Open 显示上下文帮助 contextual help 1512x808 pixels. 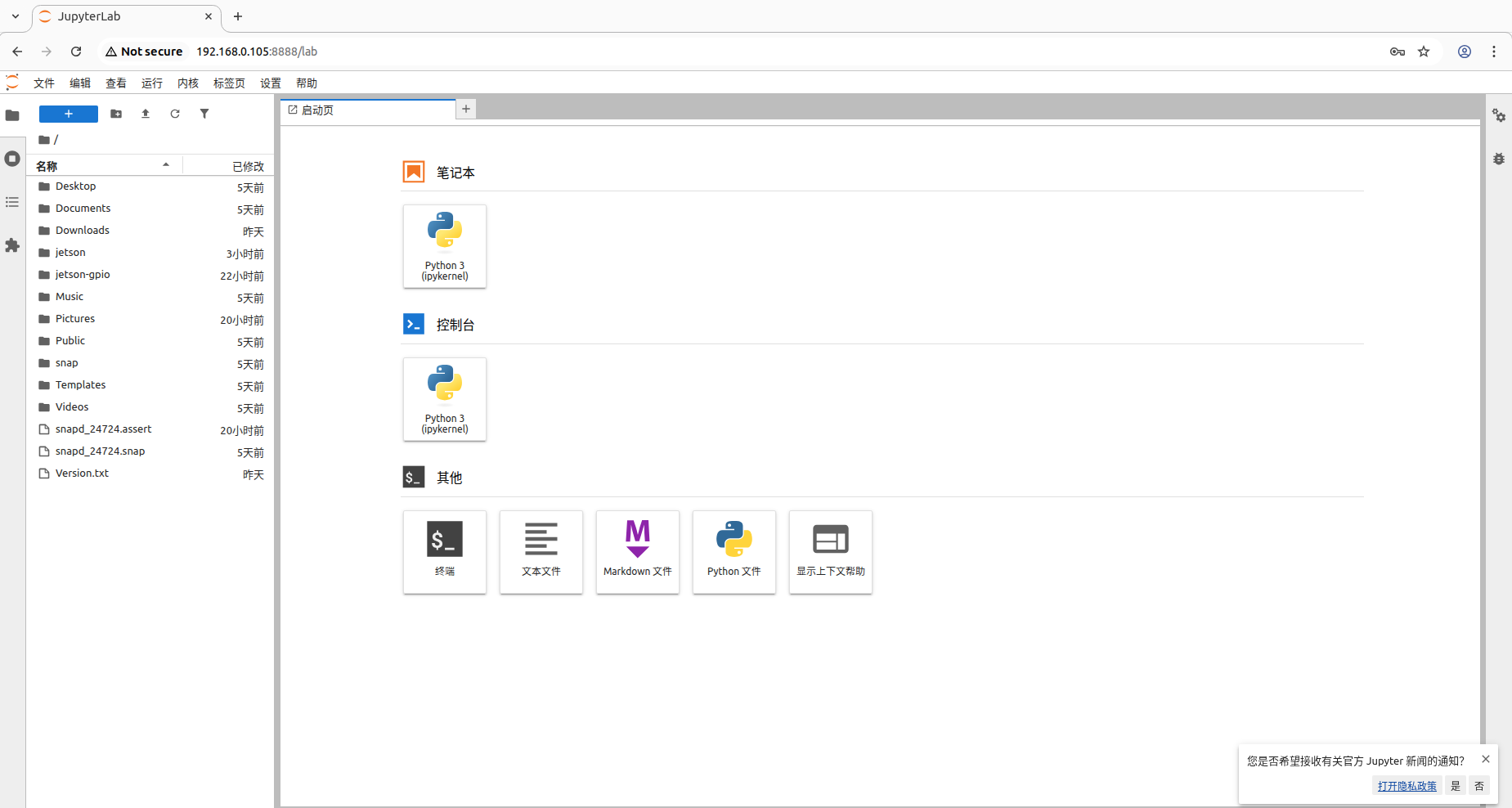point(831,552)
